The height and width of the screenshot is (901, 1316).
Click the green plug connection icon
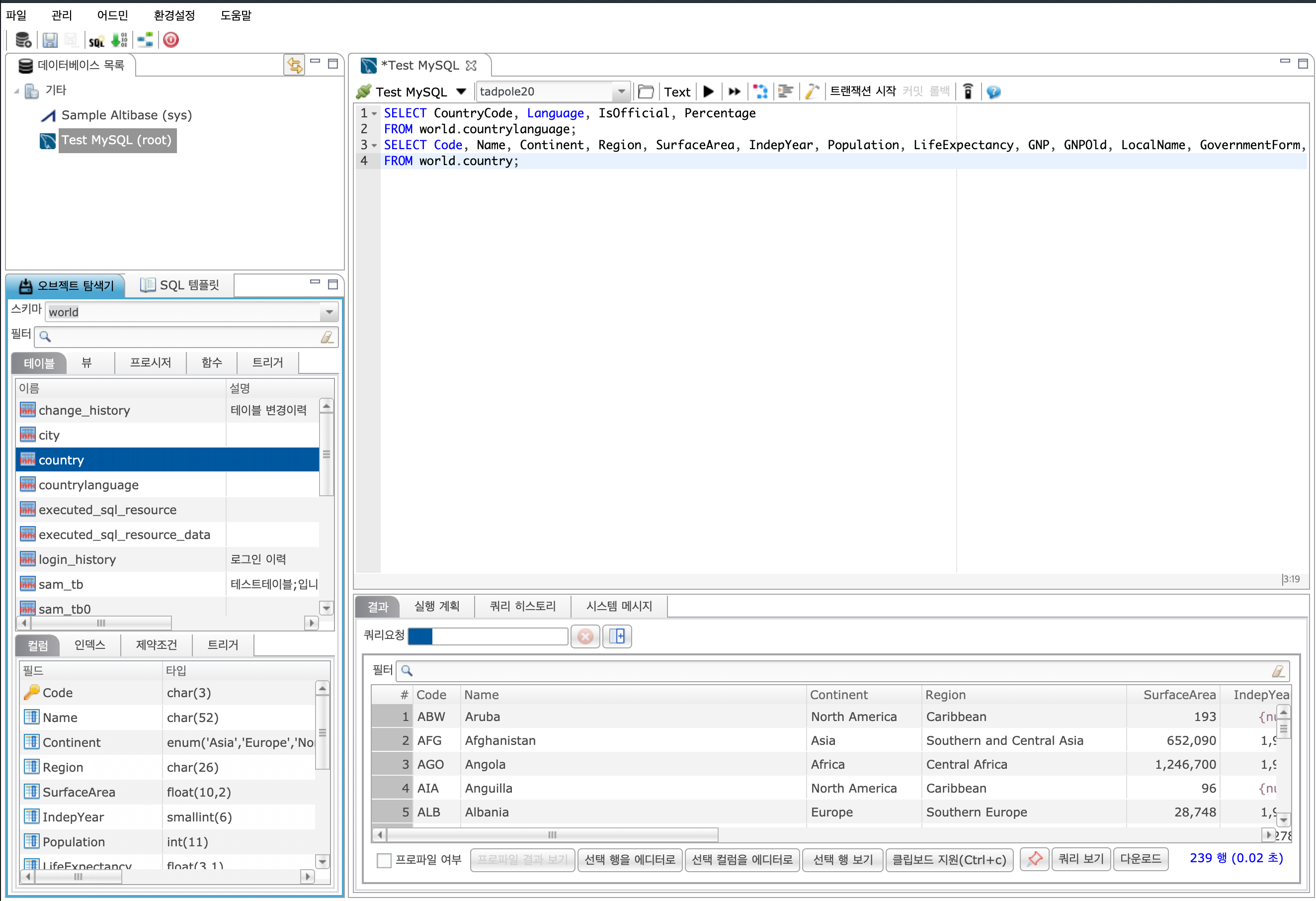coord(364,91)
